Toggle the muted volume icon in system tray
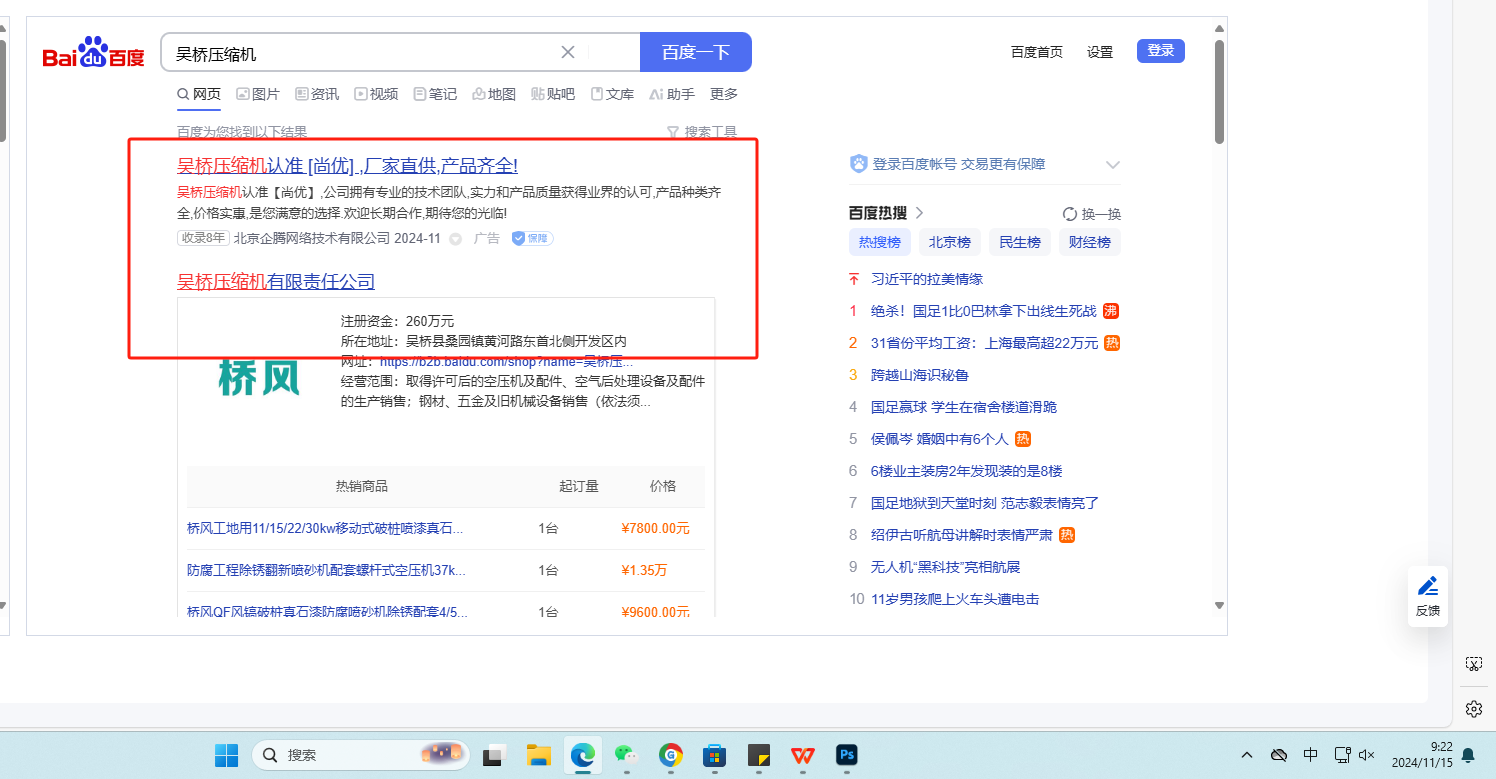 [x=1367, y=755]
